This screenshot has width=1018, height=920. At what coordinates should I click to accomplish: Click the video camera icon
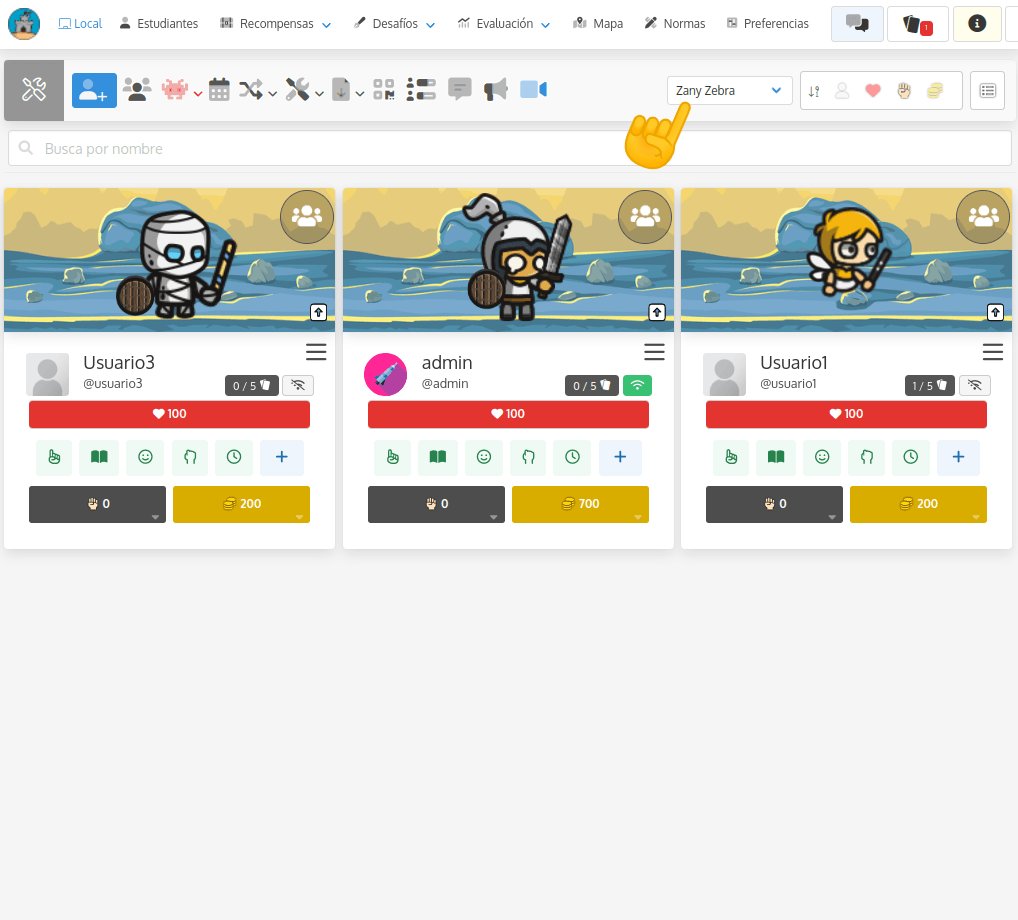coord(531,89)
